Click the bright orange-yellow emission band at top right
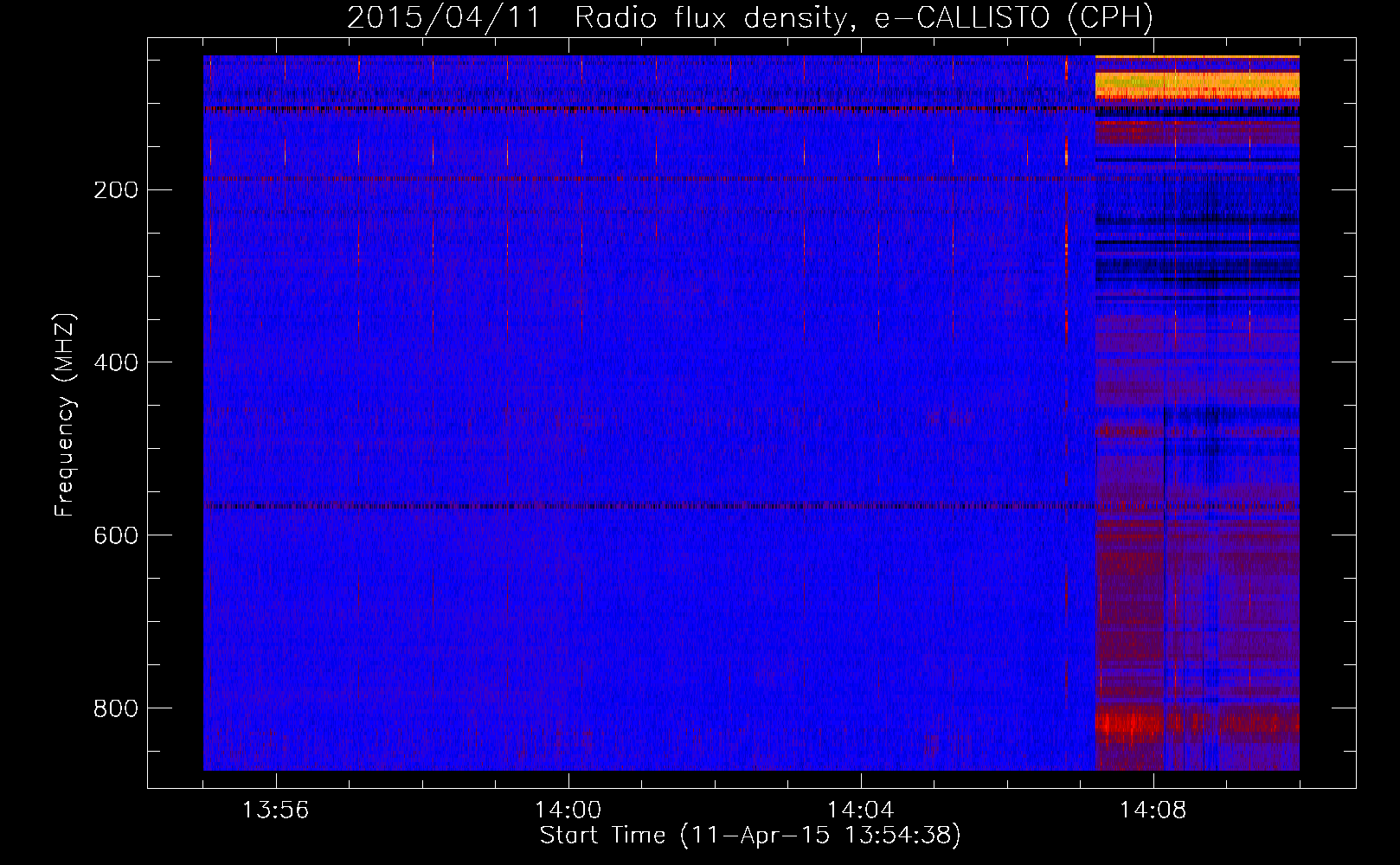Screen dimensions: 1400x865 (1198, 84)
